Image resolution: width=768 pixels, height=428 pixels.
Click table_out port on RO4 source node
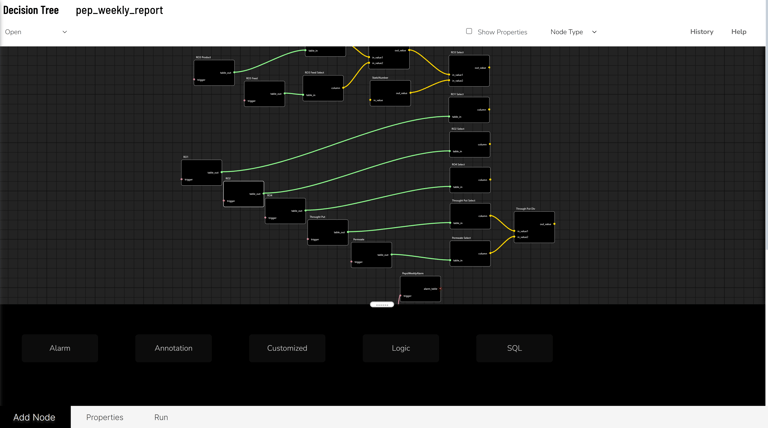[305, 211]
